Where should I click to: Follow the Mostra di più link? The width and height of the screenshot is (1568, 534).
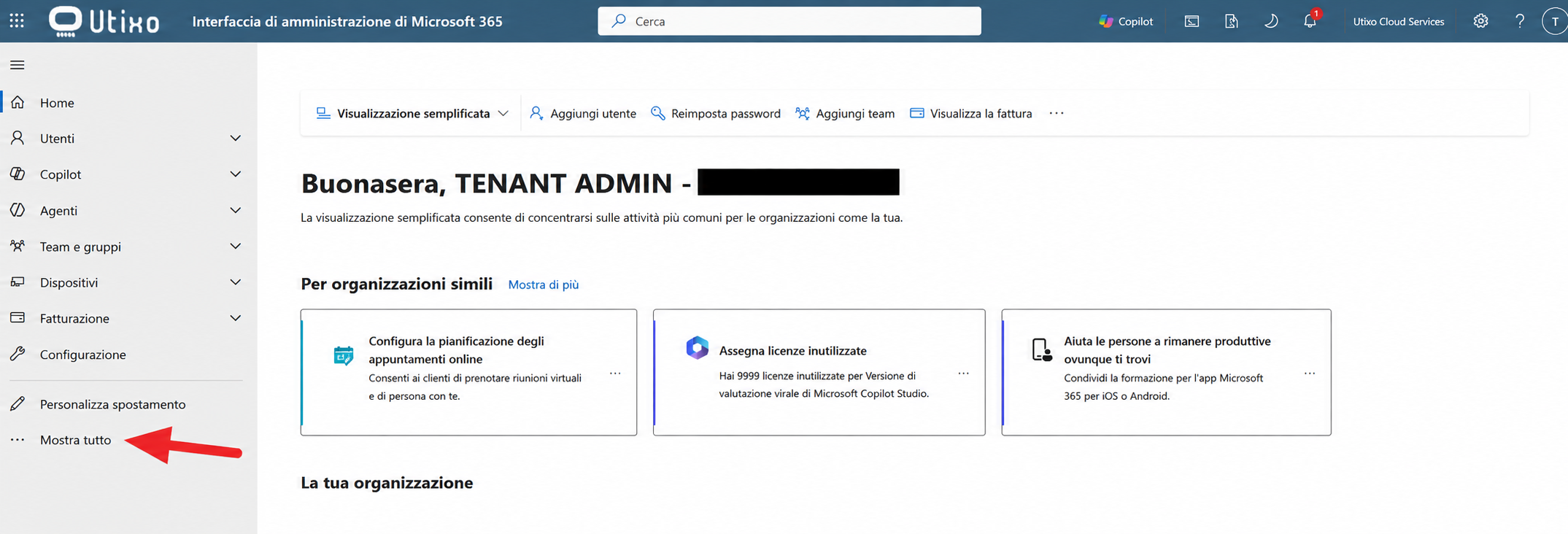tap(544, 285)
